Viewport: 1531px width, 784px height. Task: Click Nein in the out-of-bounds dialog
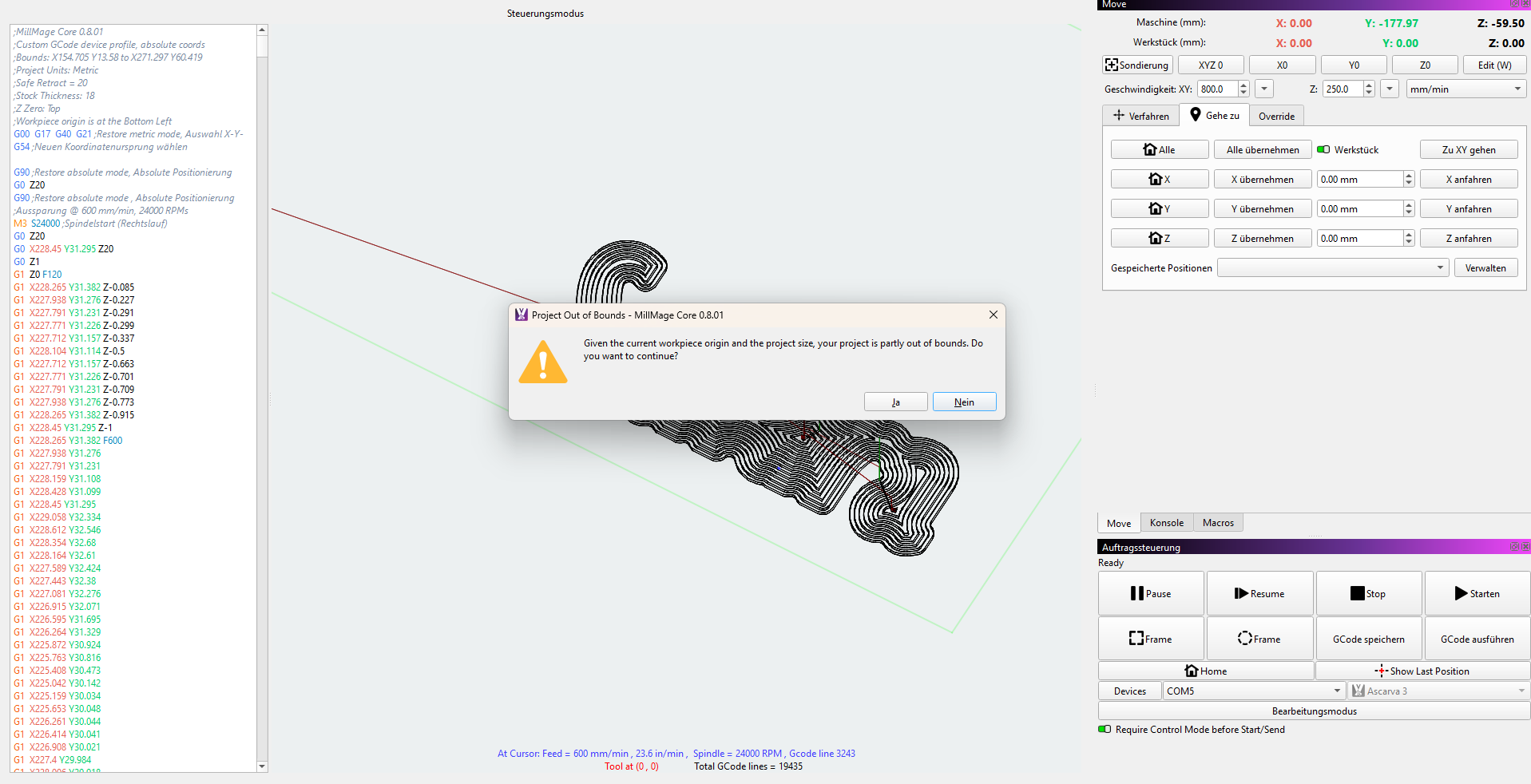[964, 402]
